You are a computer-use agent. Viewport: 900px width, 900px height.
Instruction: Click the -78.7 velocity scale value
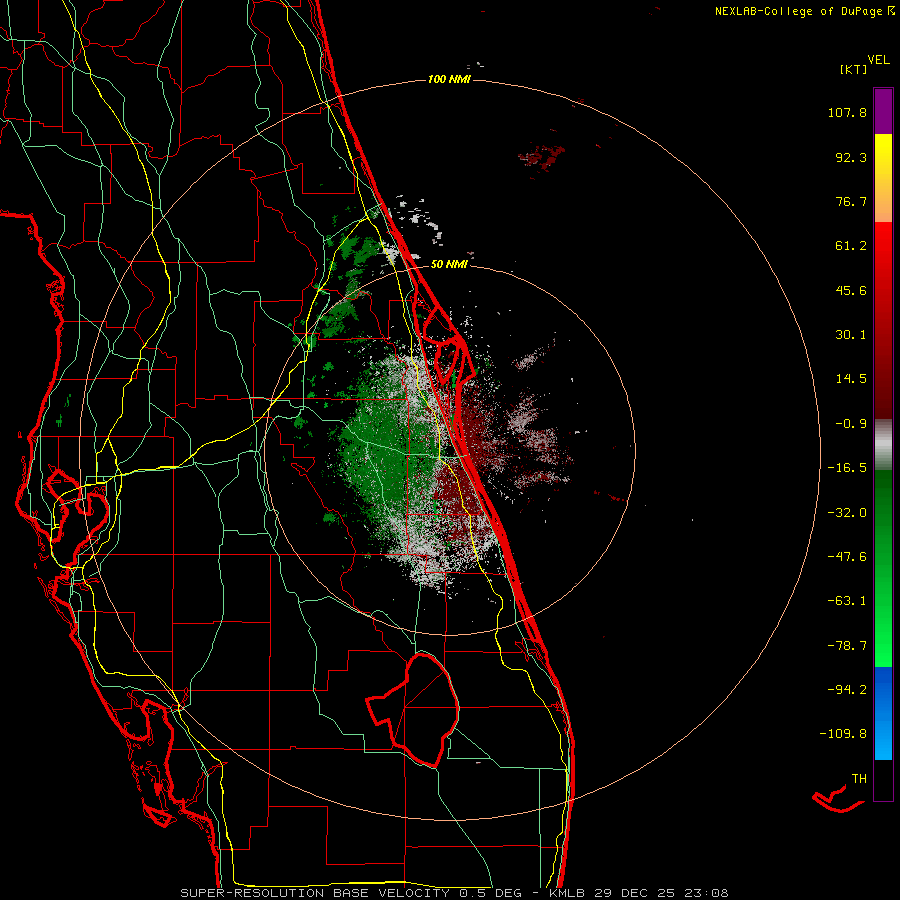click(847, 646)
